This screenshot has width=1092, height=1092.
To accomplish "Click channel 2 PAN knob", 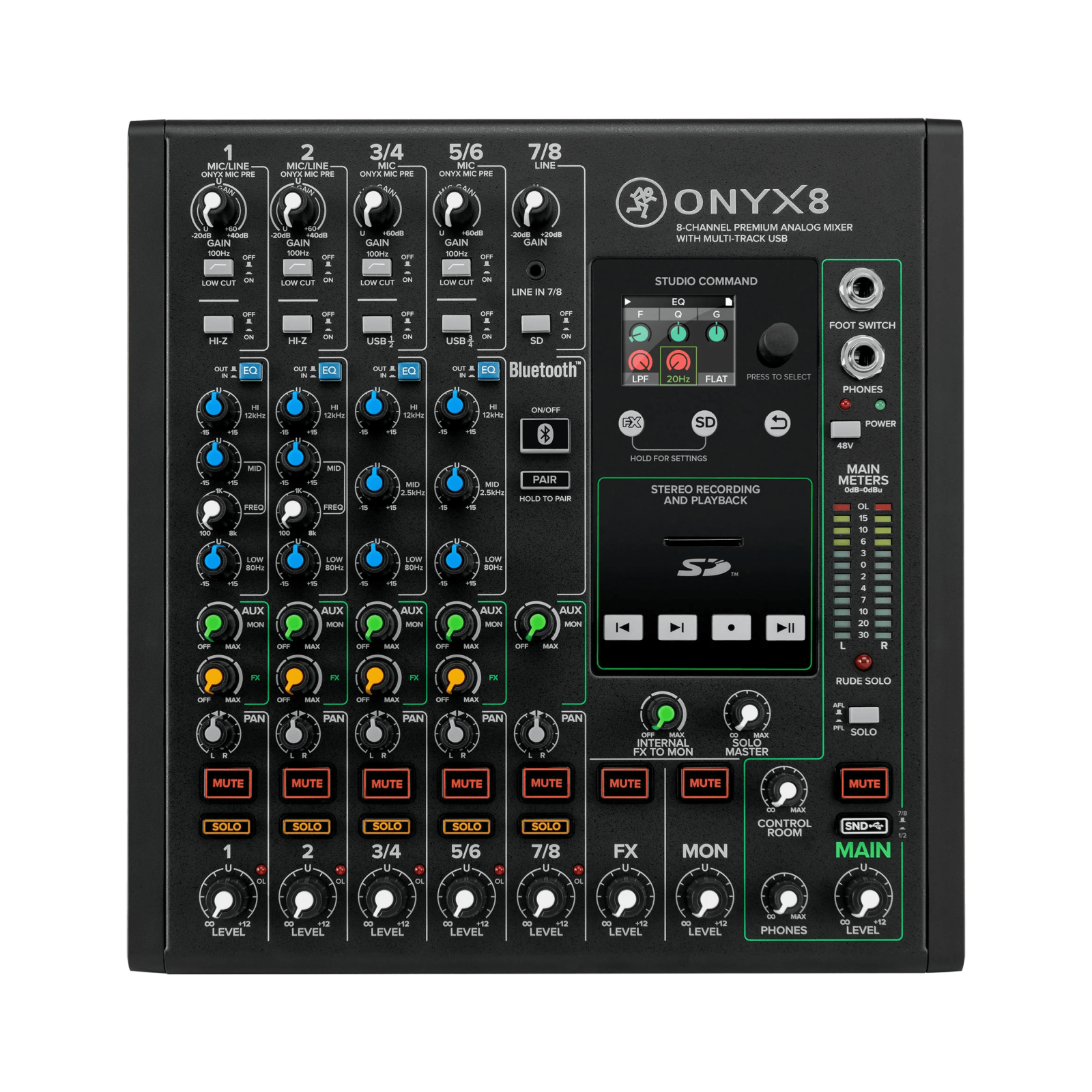I will click(x=296, y=732).
